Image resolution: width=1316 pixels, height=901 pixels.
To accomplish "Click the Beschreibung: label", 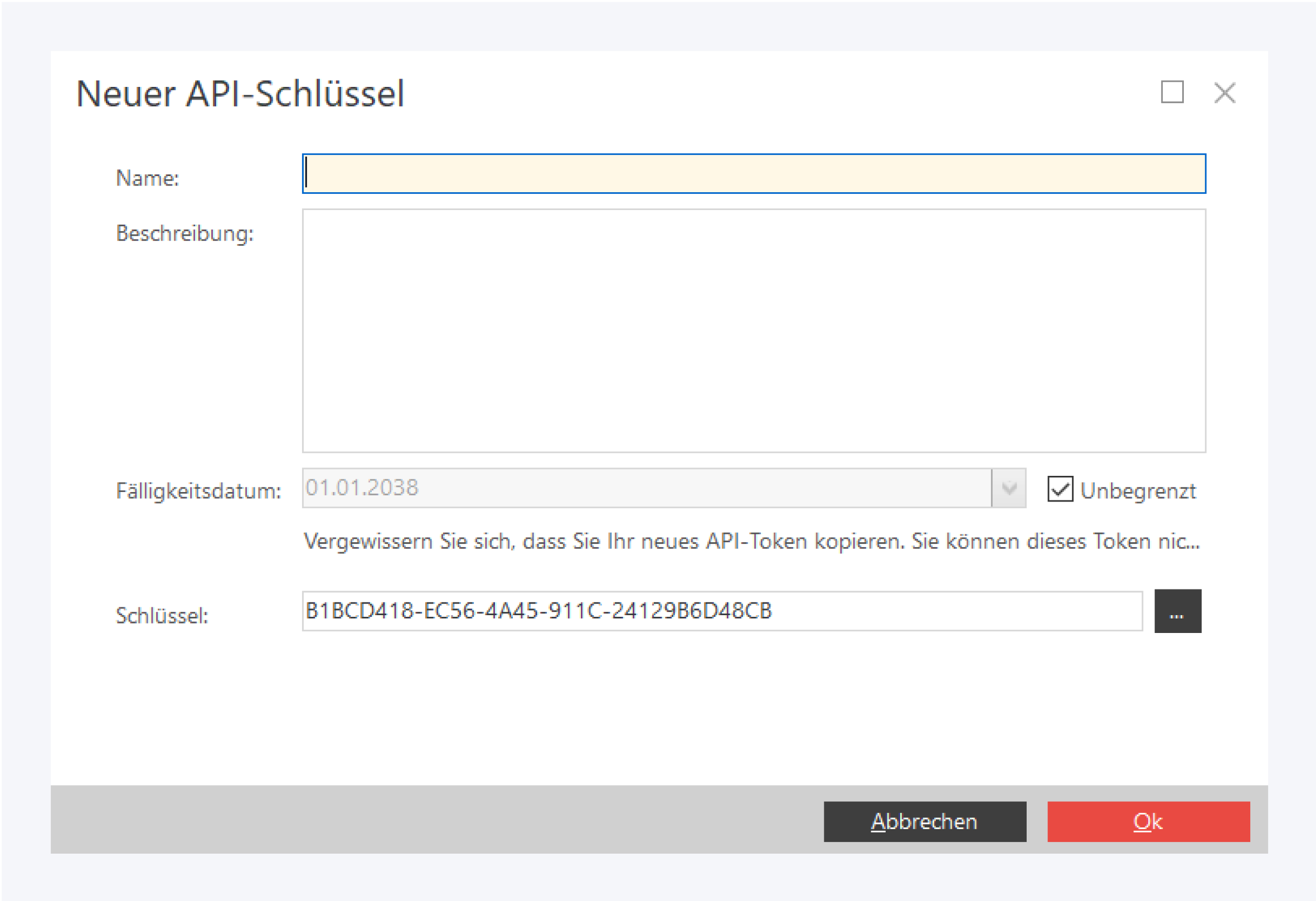I will point(184,233).
